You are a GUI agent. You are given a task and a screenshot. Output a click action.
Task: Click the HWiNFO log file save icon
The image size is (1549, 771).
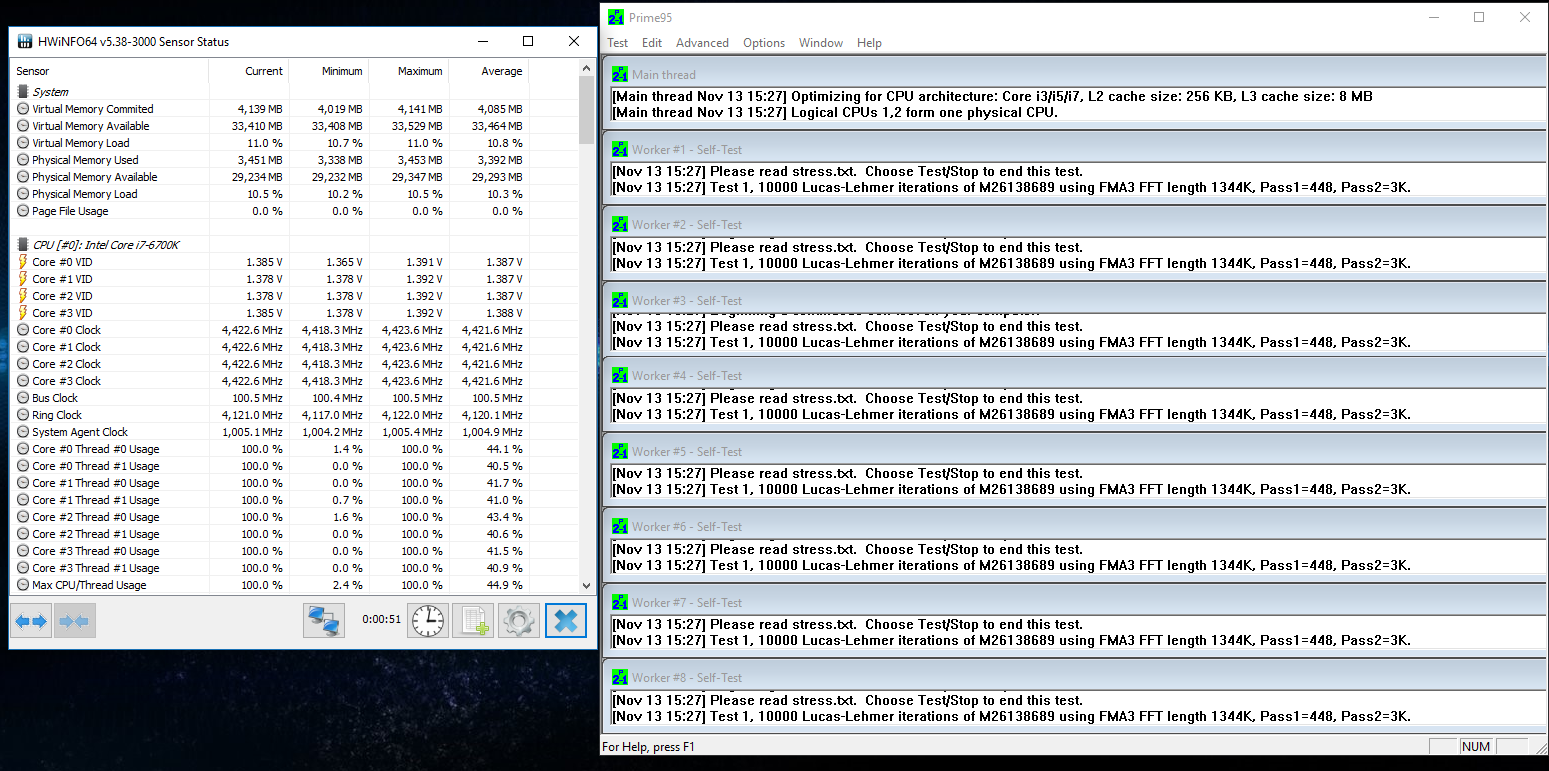coord(473,621)
